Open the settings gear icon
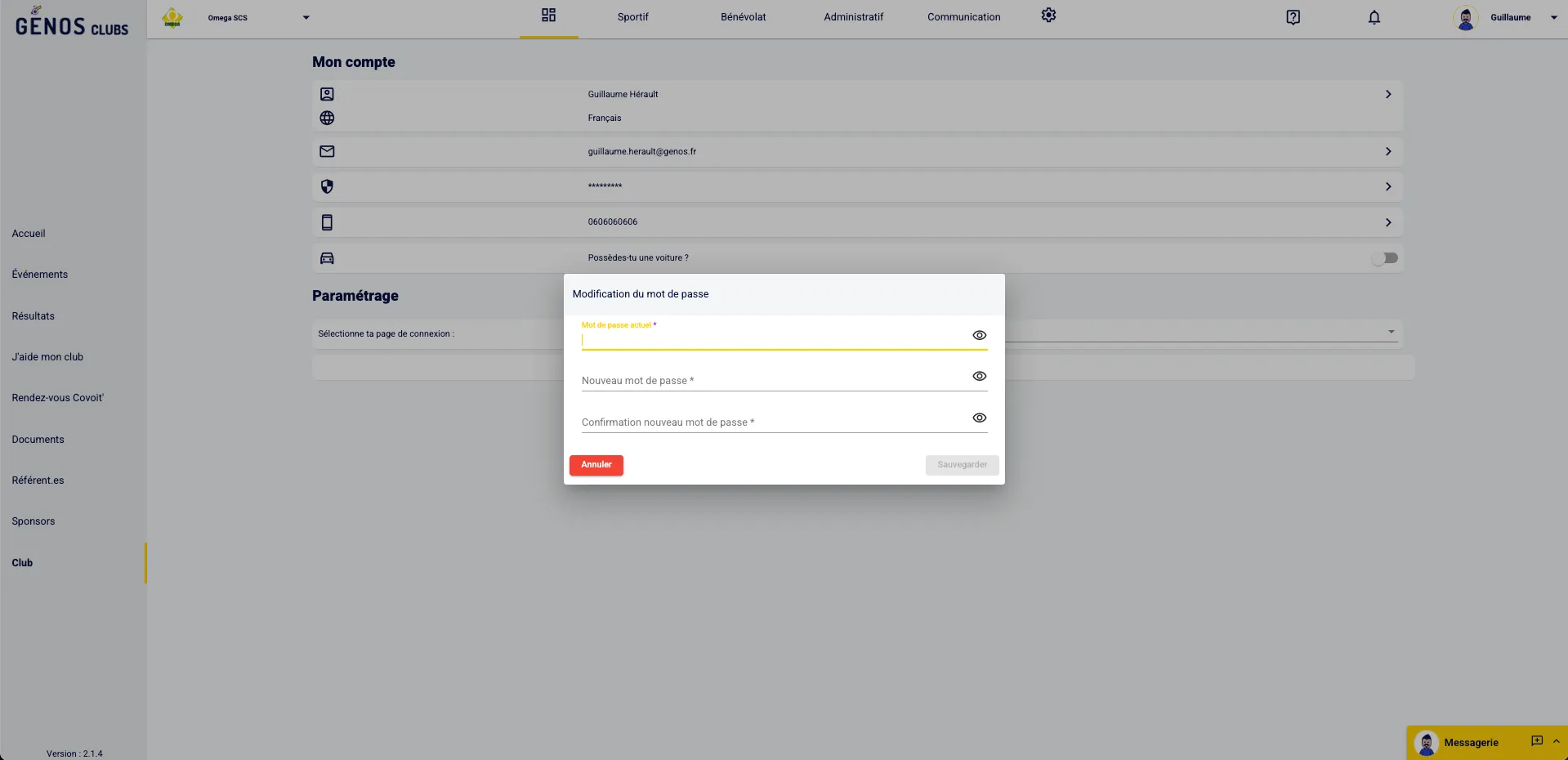Viewport: 1568px width, 760px height. pos(1048,16)
